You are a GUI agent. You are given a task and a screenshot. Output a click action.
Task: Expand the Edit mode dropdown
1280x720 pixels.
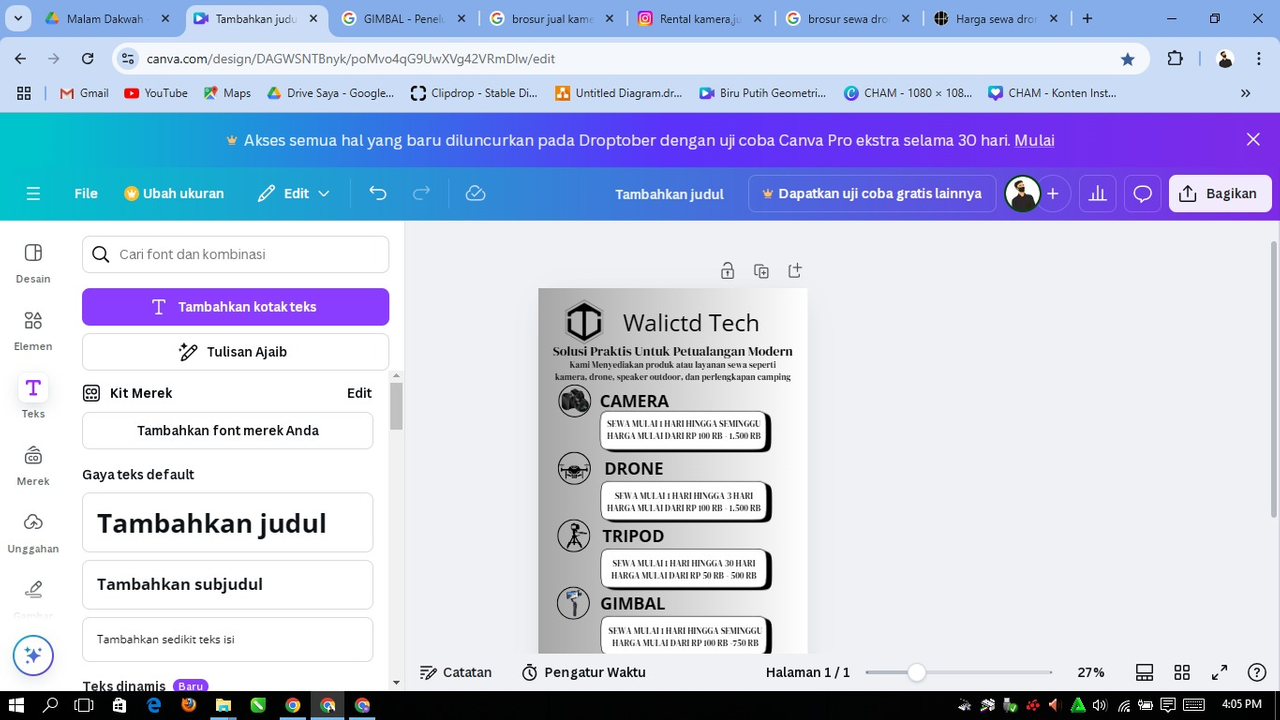point(294,194)
